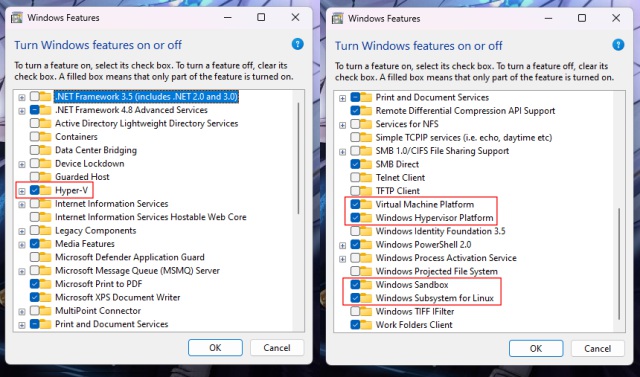Click the Simple TCPIP services folder icon
The image size is (640, 377).
click(366, 137)
